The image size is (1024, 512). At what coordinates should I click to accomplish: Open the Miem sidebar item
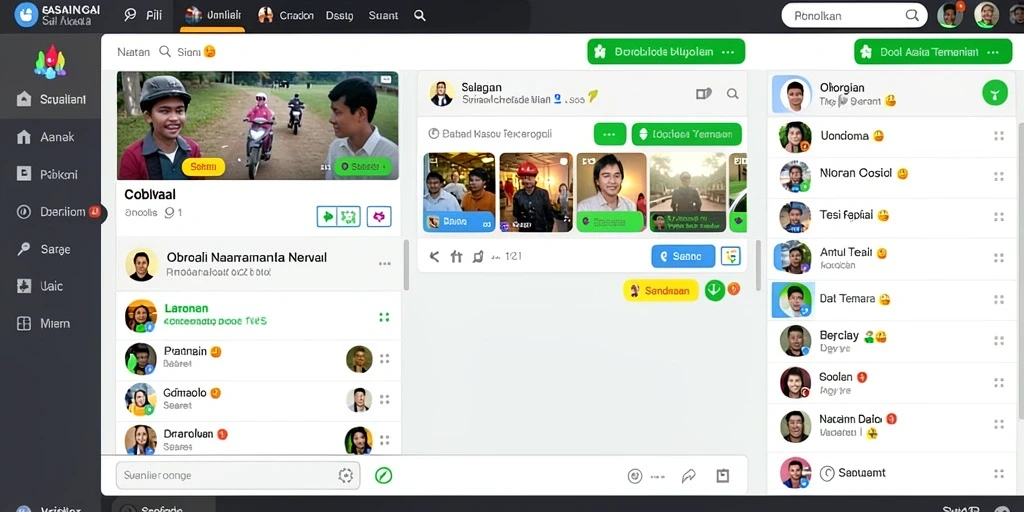point(51,323)
